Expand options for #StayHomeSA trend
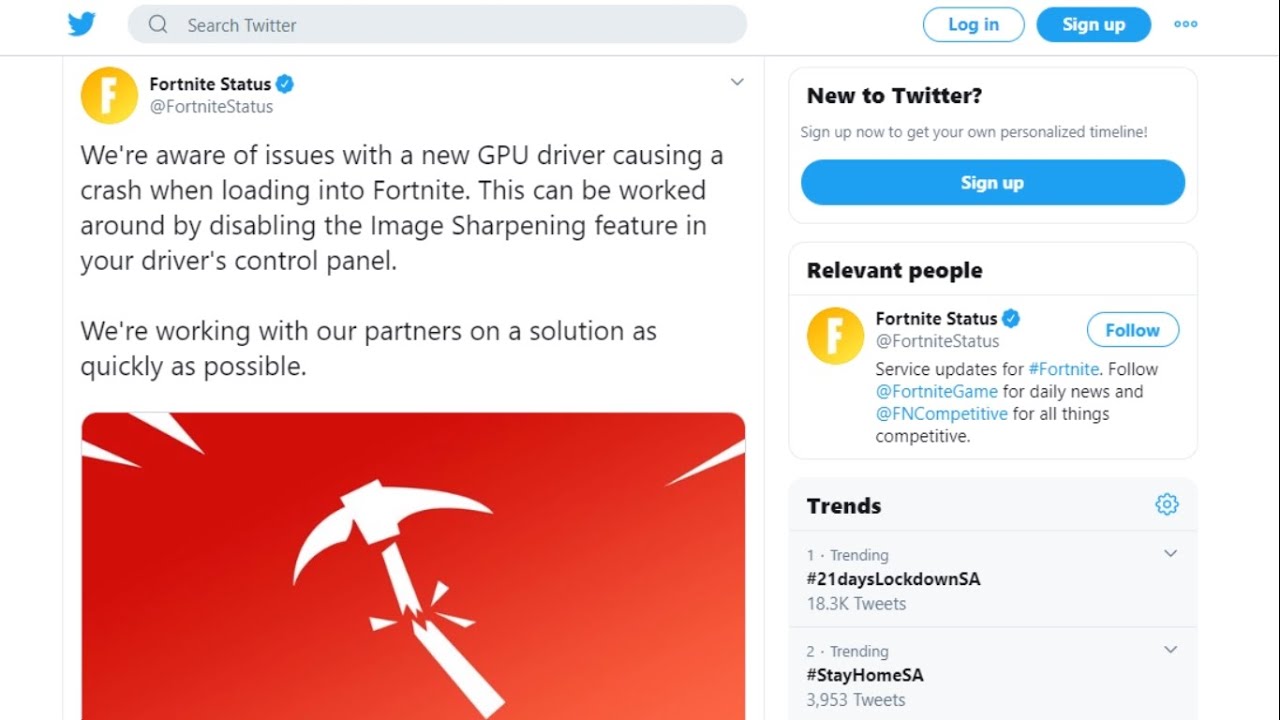The width and height of the screenshot is (1280, 720). [1170, 650]
